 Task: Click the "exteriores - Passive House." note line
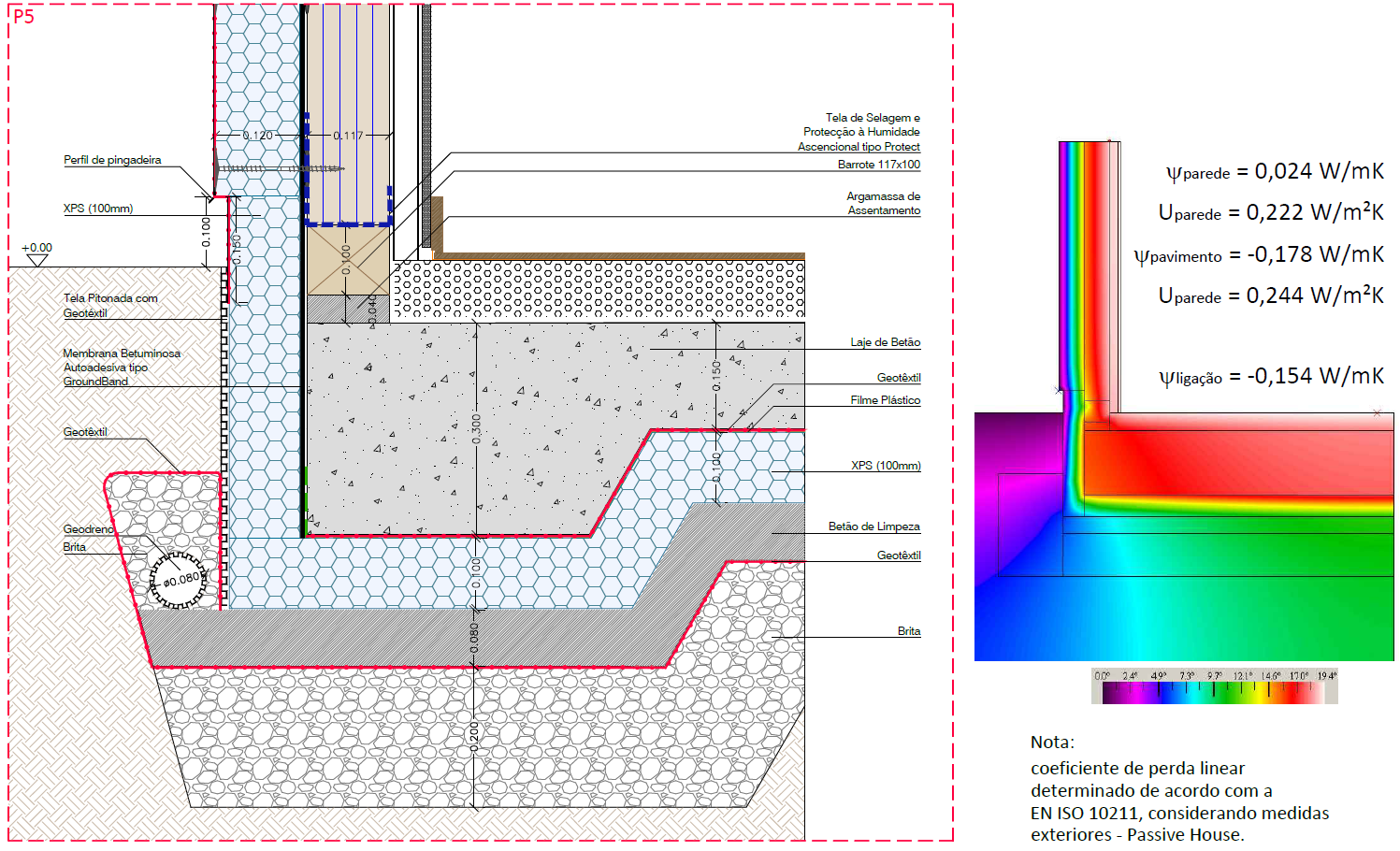click(x=1137, y=835)
